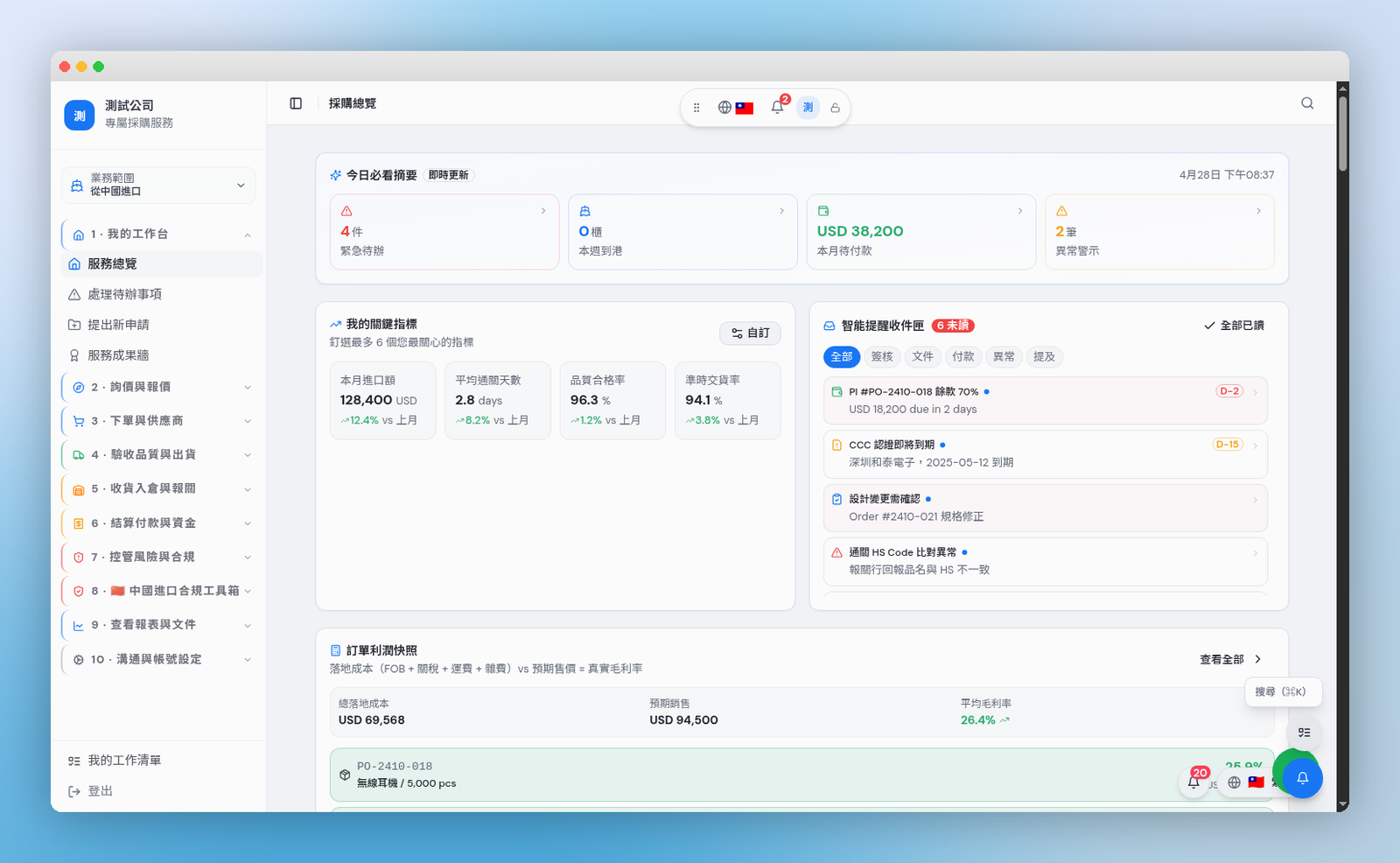The image size is (1400, 863).
Task: Expand 6 · 結算付款與資金 section
Action: [x=158, y=523]
